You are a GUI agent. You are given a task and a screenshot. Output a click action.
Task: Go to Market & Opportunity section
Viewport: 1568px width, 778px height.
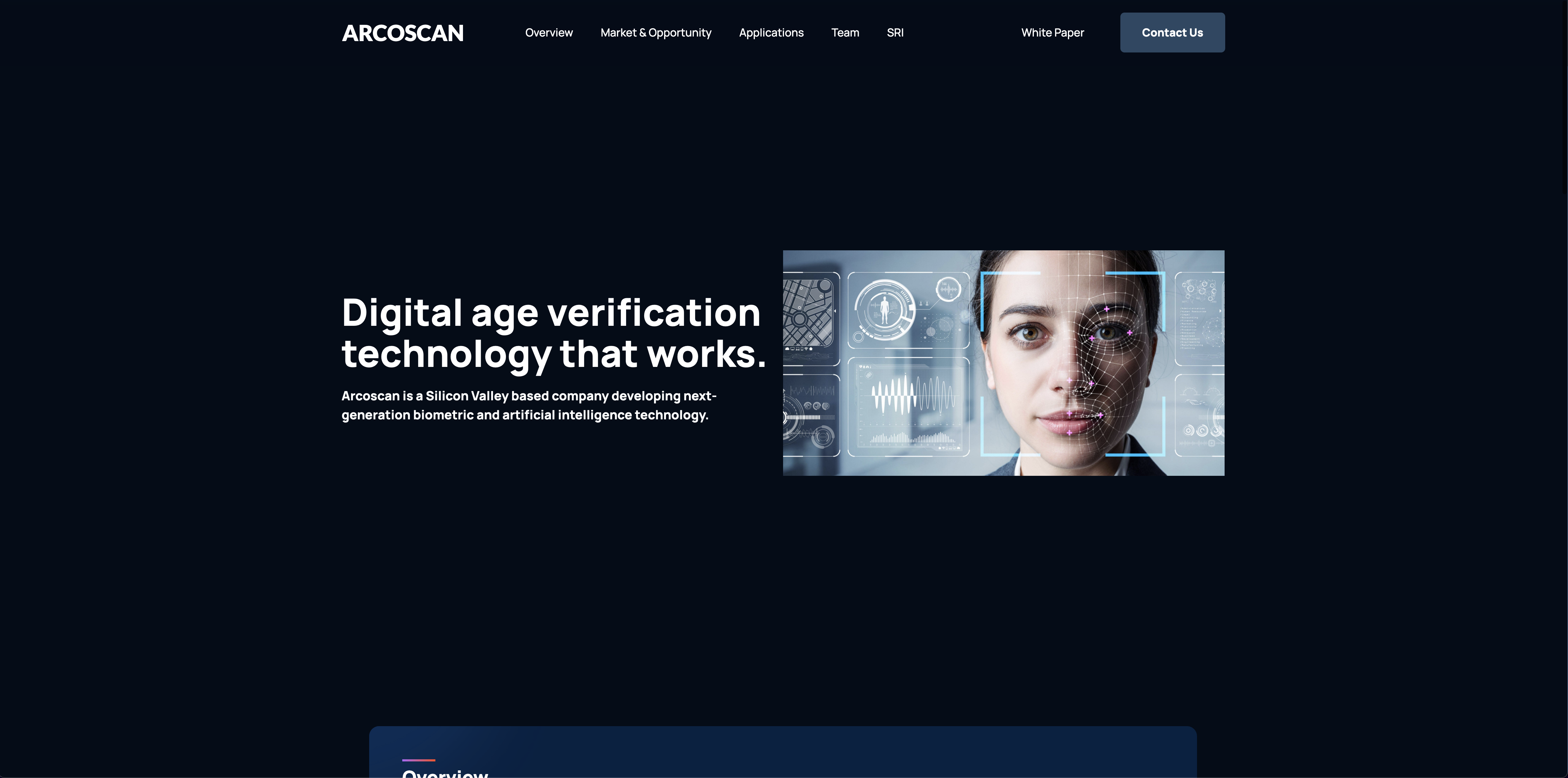pos(656,33)
